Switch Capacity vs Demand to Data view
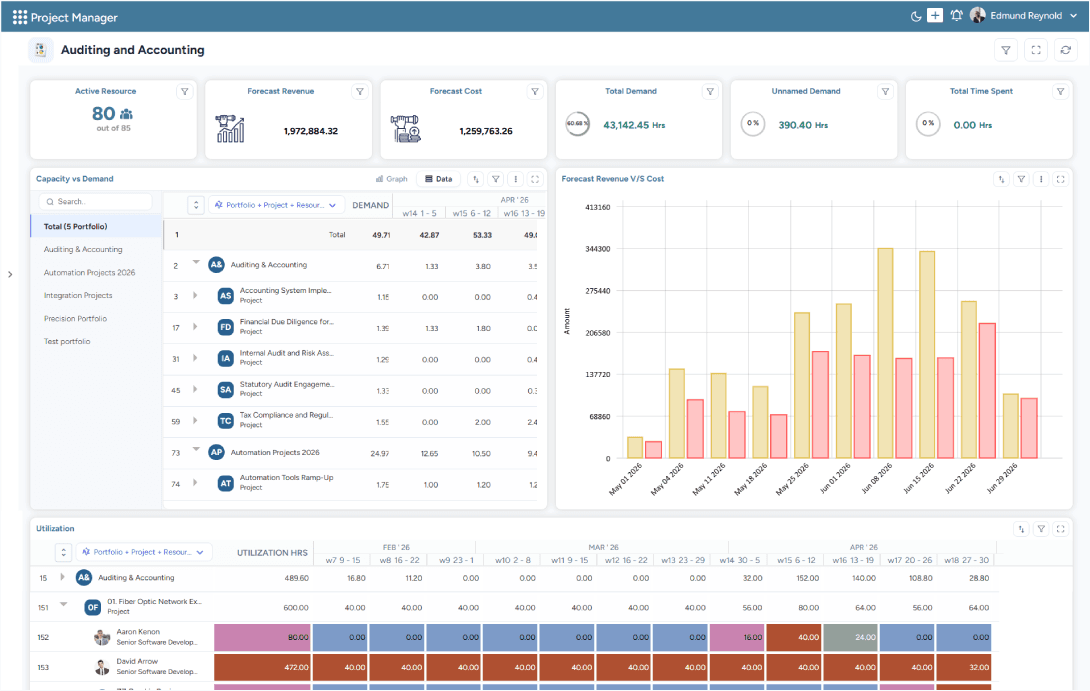The image size is (1090, 691). [x=439, y=179]
